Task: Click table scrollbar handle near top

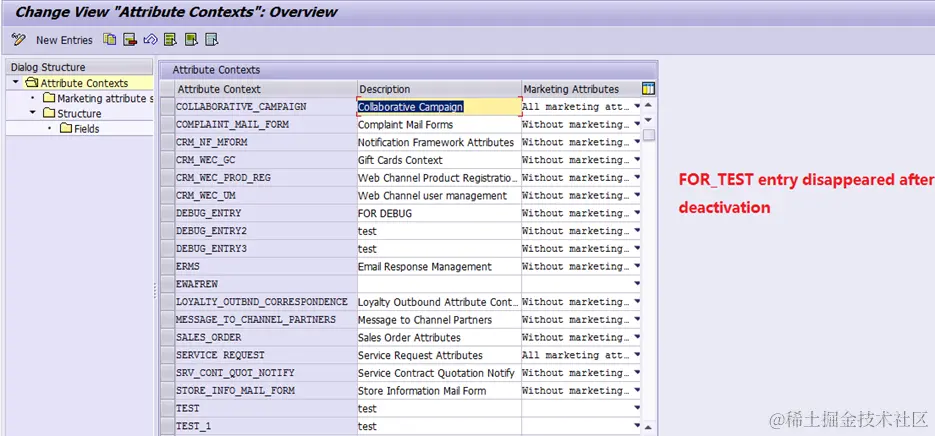Action: (649, 135)
